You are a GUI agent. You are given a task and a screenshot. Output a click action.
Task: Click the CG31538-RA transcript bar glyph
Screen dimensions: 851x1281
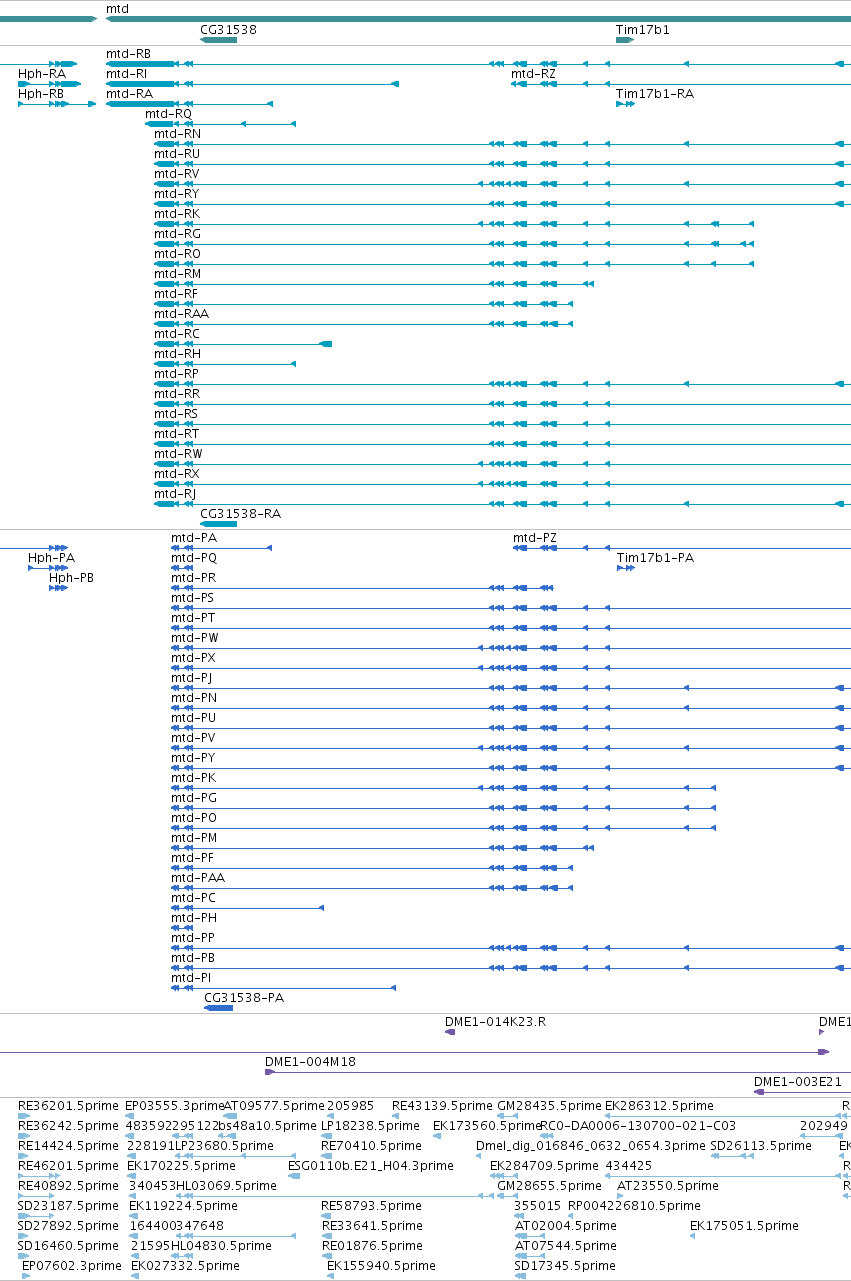point(219,524)
